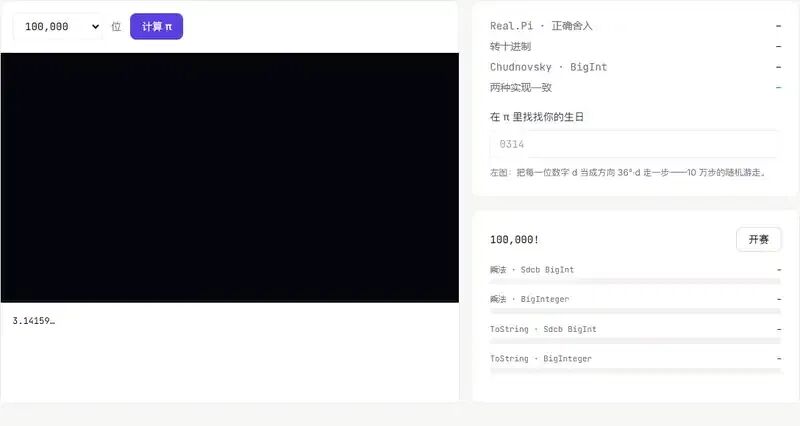Click the 乘法 · BigInteger label
Image resolution: width=800 pixels, height=426 pixels.
(530, 299)
